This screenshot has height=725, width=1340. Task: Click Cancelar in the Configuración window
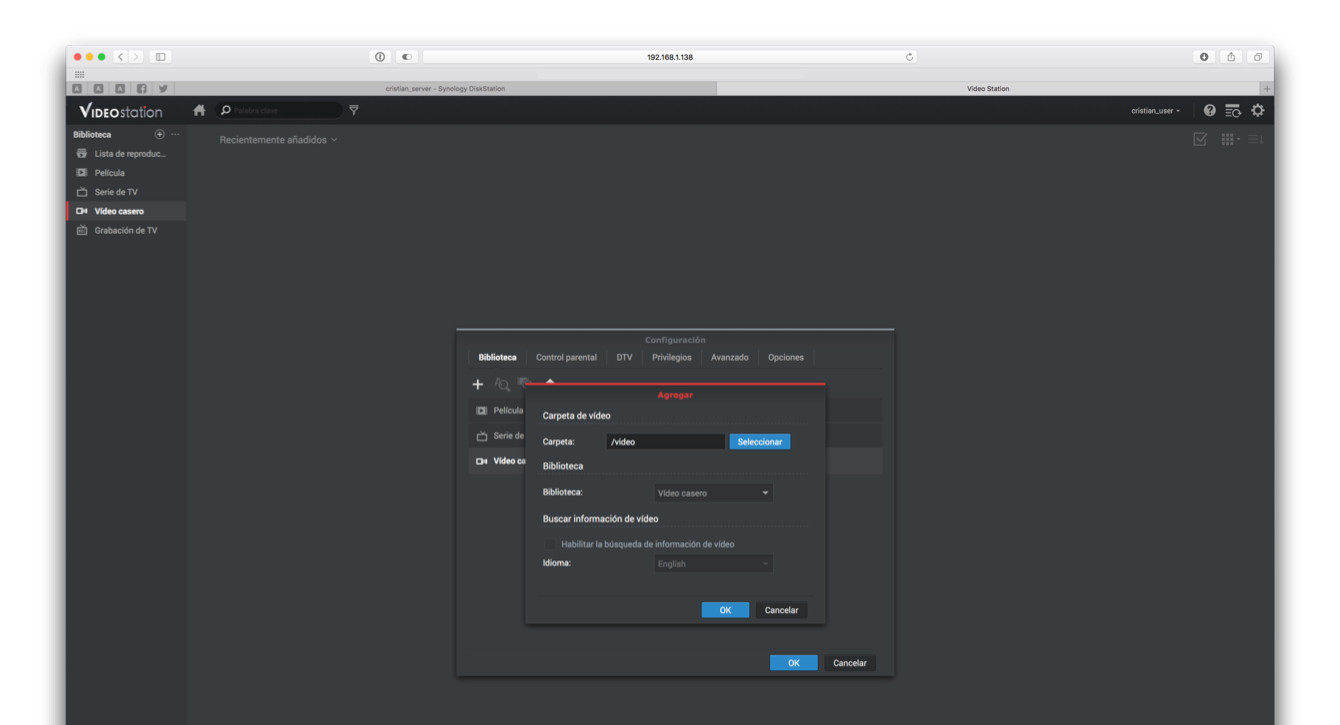[x=850, y=663]
